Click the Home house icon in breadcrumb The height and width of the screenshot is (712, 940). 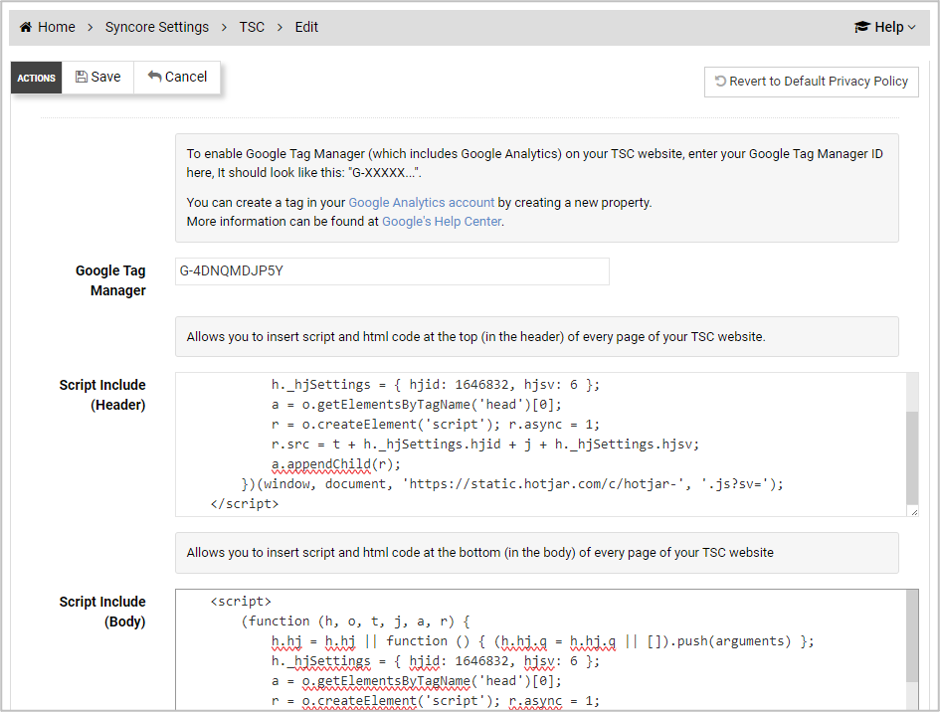(x=26, y=27)
